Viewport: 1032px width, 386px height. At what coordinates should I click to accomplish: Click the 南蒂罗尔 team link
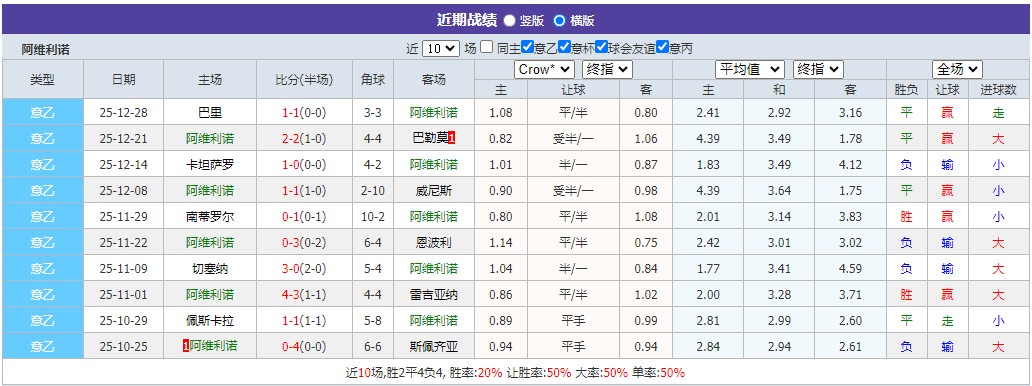pos(210,217)
